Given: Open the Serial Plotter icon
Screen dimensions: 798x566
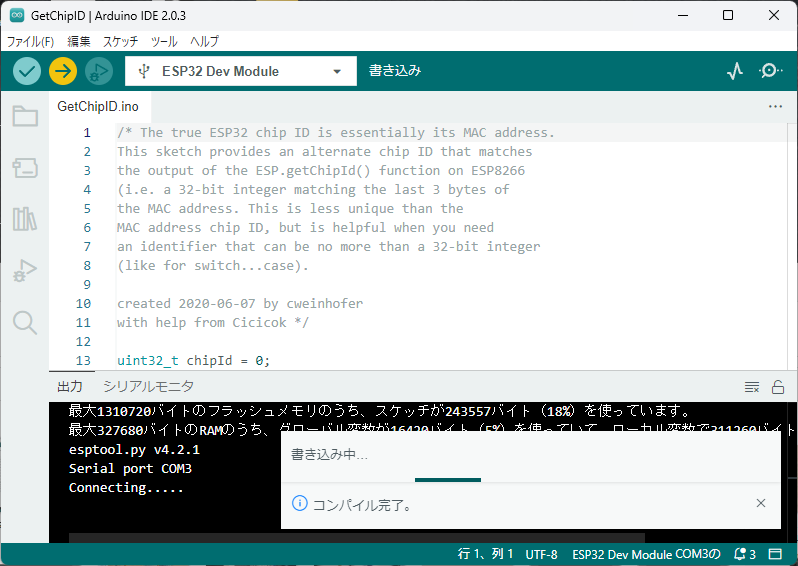Looking at the screenshot, I should click(735, 71).
